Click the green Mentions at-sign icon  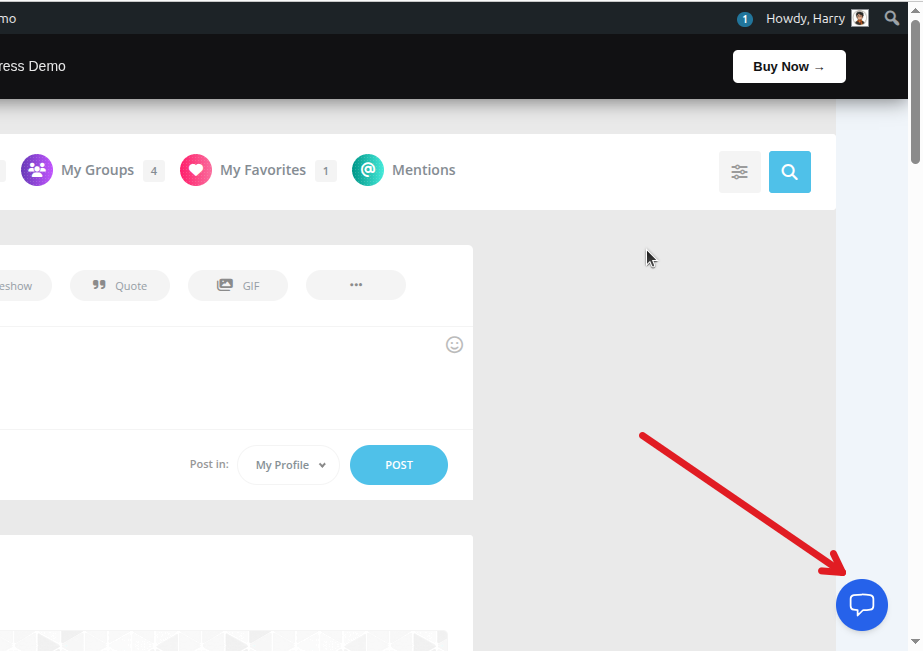coord(368,170)
